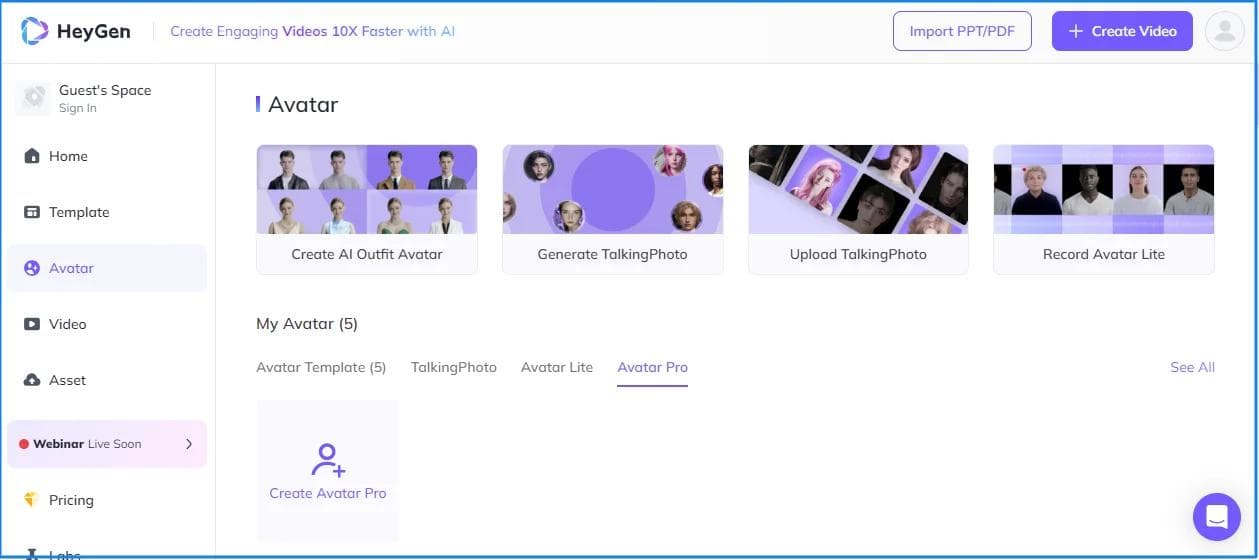Select the Avatar Lite tab

(557, 367)
